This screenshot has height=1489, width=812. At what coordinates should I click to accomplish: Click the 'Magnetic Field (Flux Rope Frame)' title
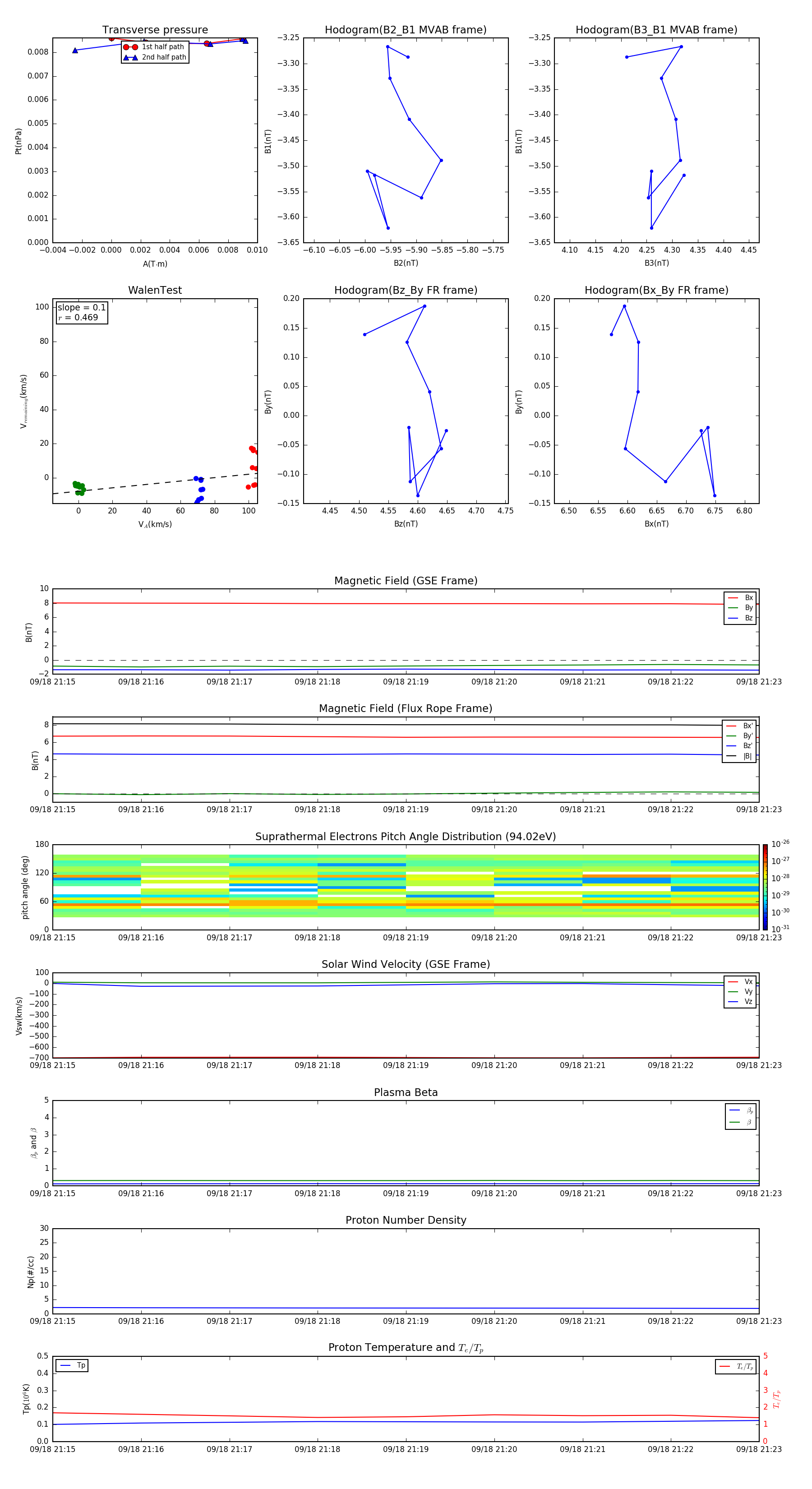tap(406, 709)
